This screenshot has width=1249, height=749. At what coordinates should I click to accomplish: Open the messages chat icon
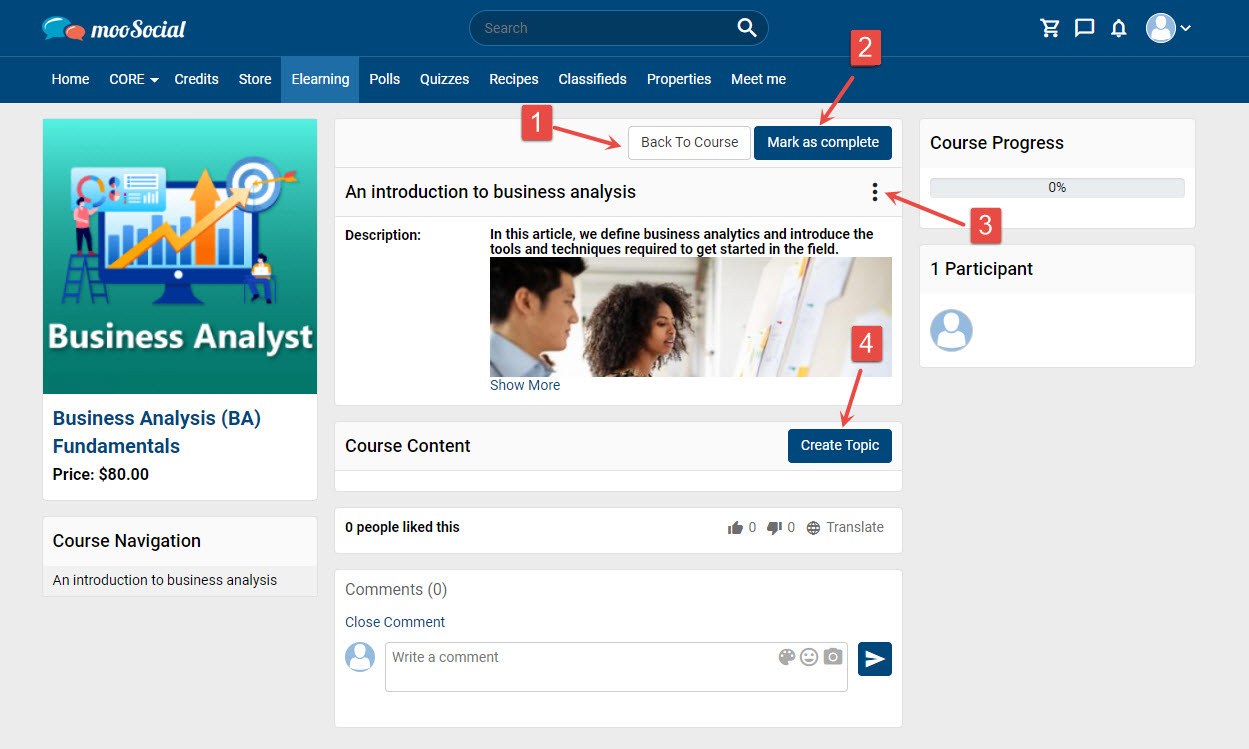pos(1084,28)
